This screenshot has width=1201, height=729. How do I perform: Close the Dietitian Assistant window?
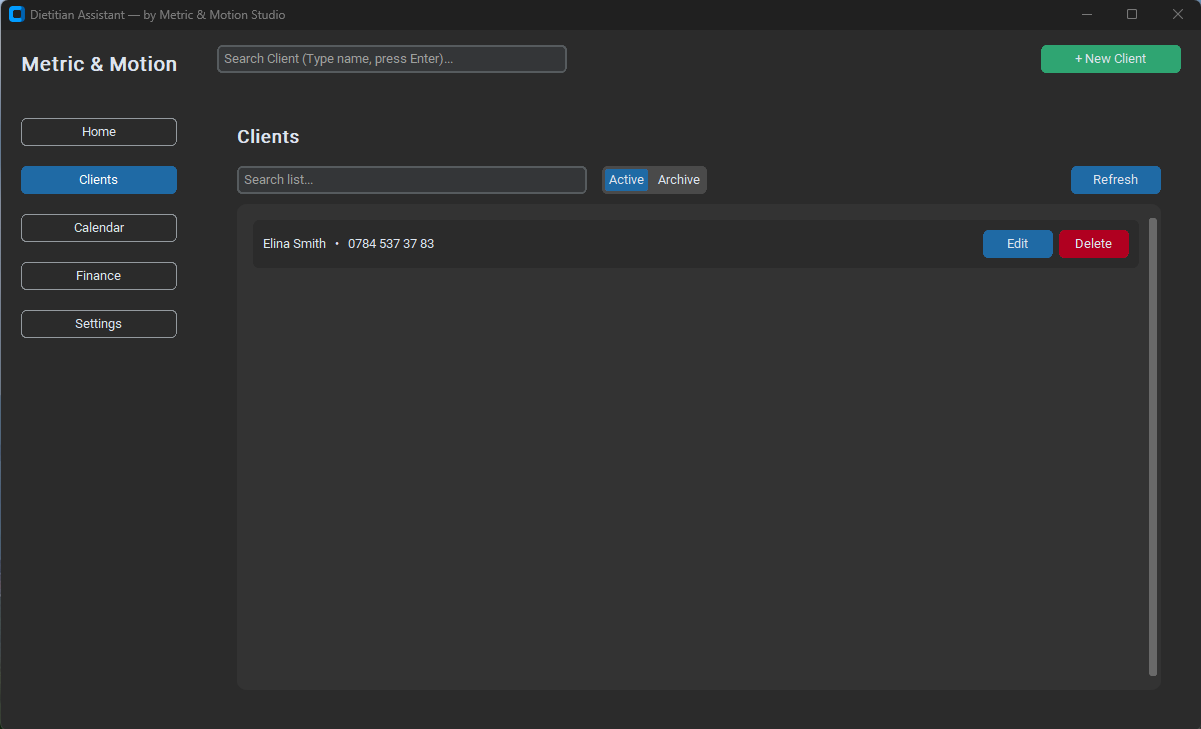[1178, 14]
